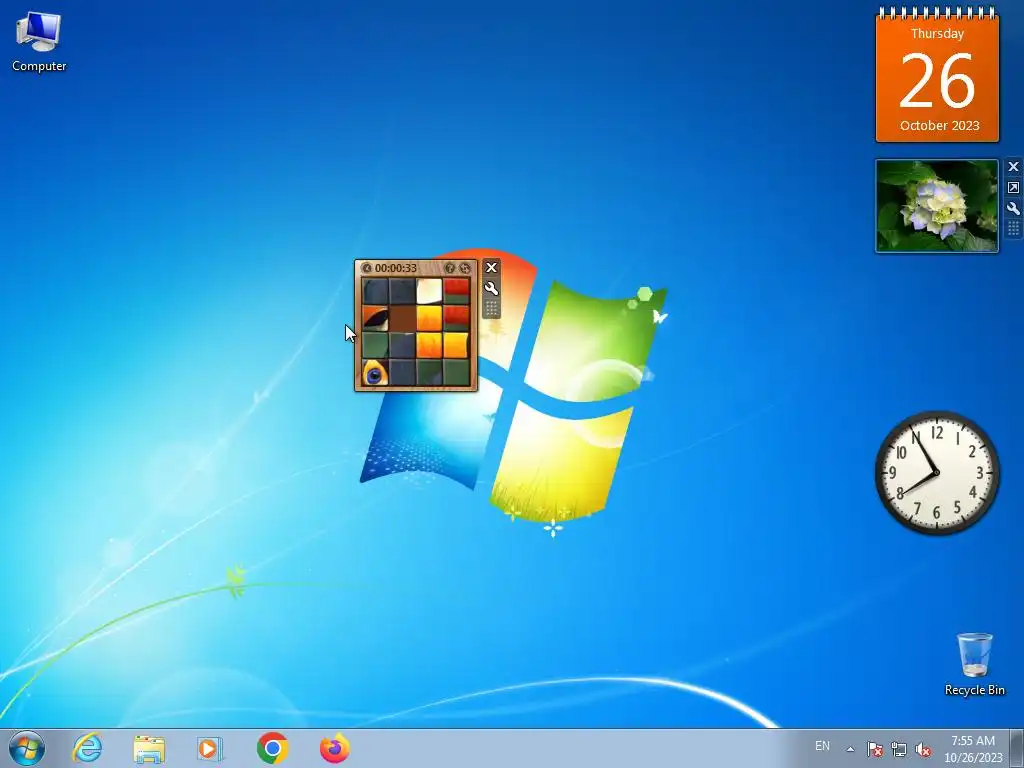Launch Google Chrome from the taskbar
This screenshot has height=768, width=1024.
pyautogui.click(x=272, y=748)
